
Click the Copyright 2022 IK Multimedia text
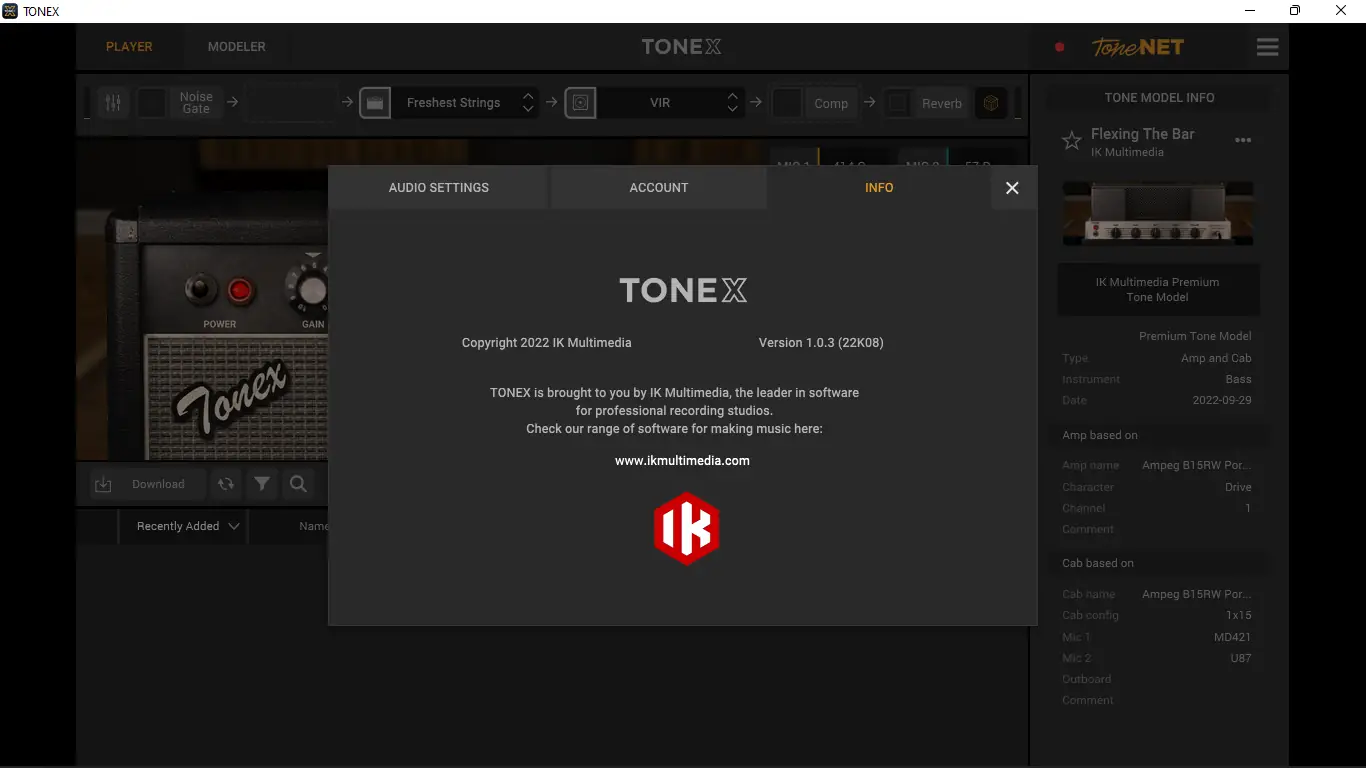point(546,343)
